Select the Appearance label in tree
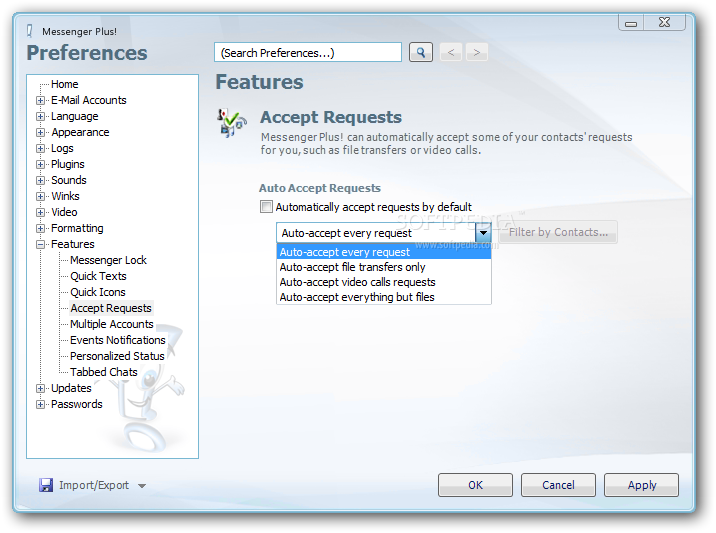Screen dimensions: 716x533 pos(80,132)
